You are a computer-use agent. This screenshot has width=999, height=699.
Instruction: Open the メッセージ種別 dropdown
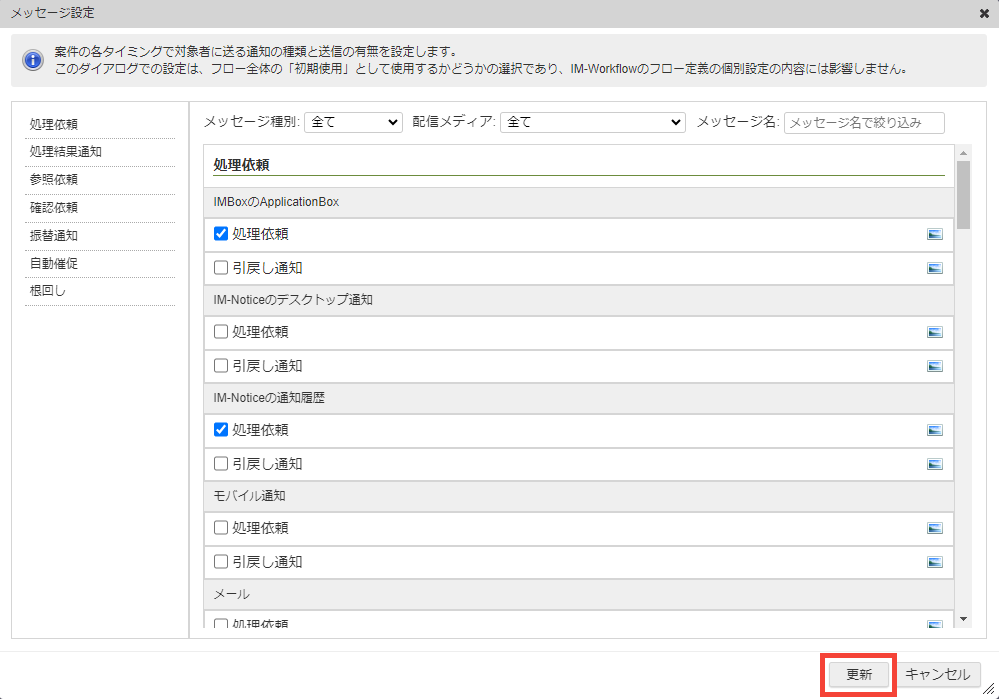[x=354, y=122]
